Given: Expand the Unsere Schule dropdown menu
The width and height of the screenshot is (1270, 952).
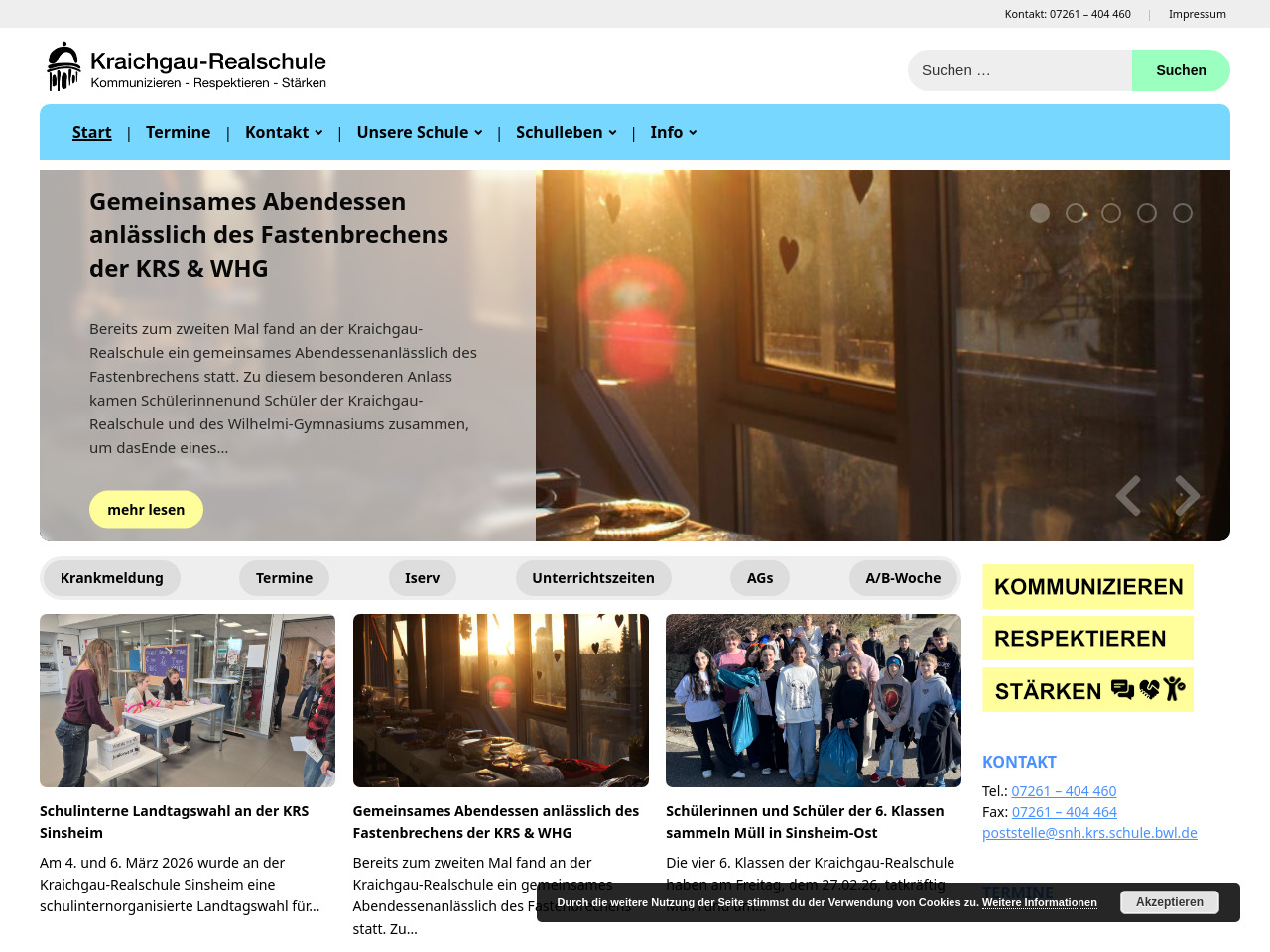Looking at the screenshot, I should coord(419,132).
